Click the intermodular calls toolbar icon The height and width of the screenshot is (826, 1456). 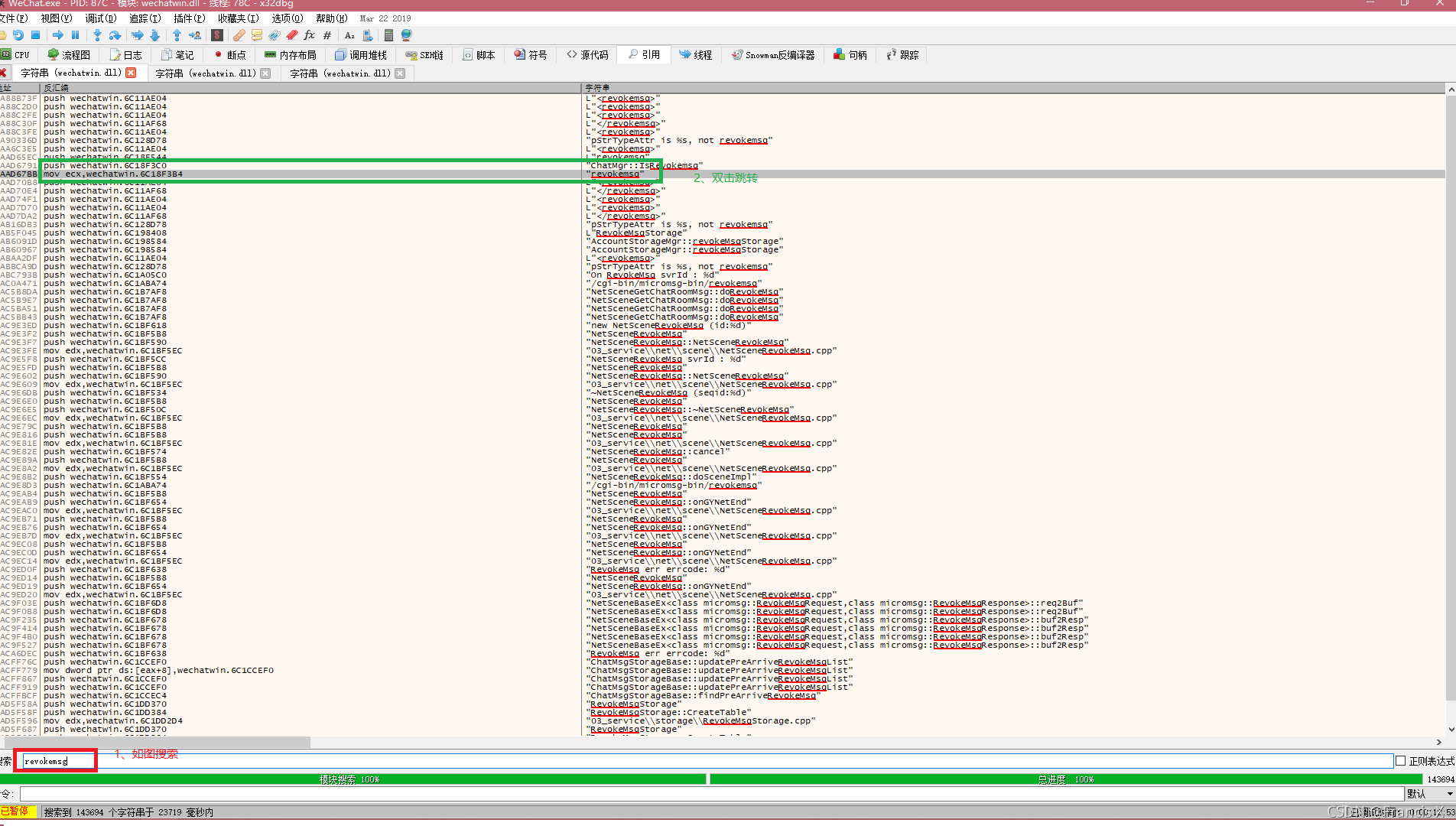[368, 35]
